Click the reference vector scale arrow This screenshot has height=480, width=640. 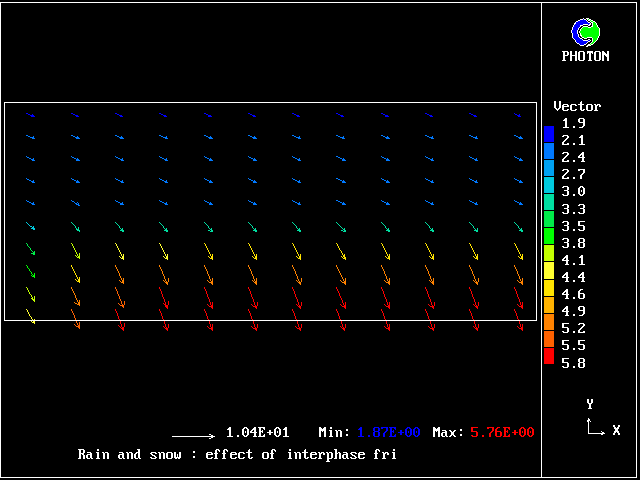pyautogui.click(x=193, y=436)
